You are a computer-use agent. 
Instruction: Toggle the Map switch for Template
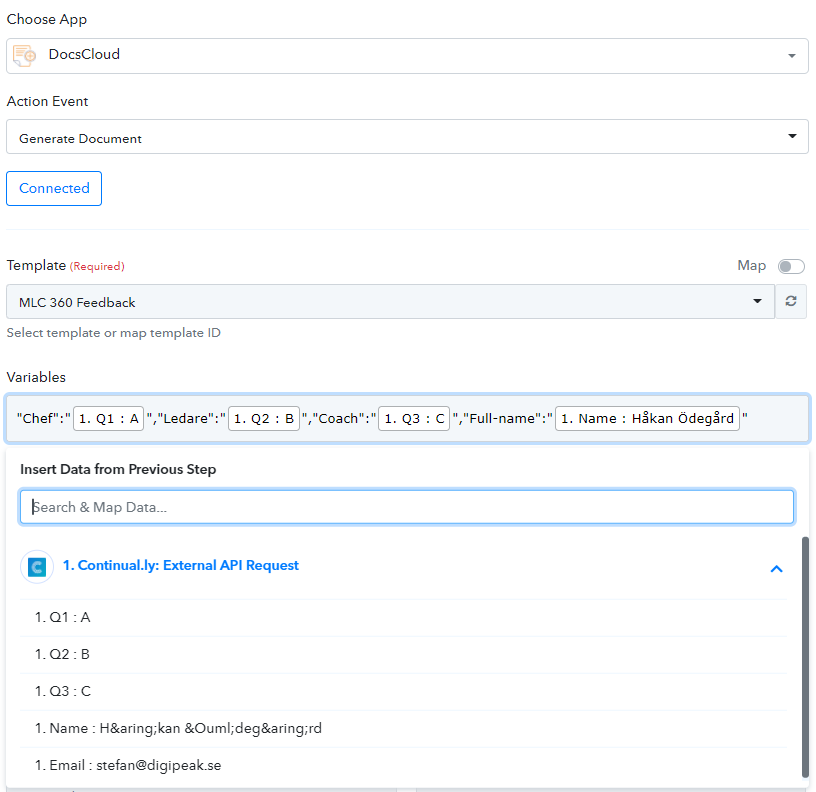(x=790, y=266)
